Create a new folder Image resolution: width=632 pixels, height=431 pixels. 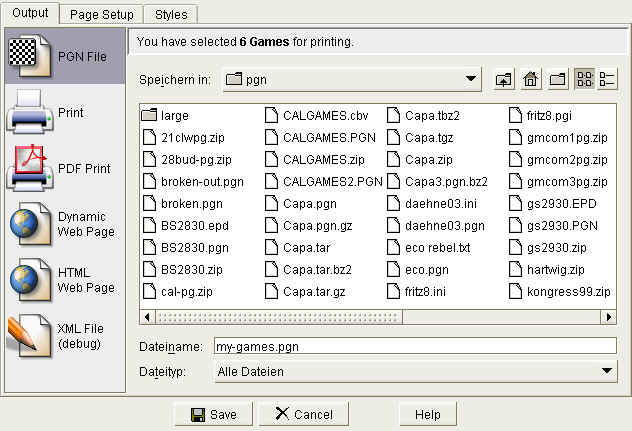(557, 80)
